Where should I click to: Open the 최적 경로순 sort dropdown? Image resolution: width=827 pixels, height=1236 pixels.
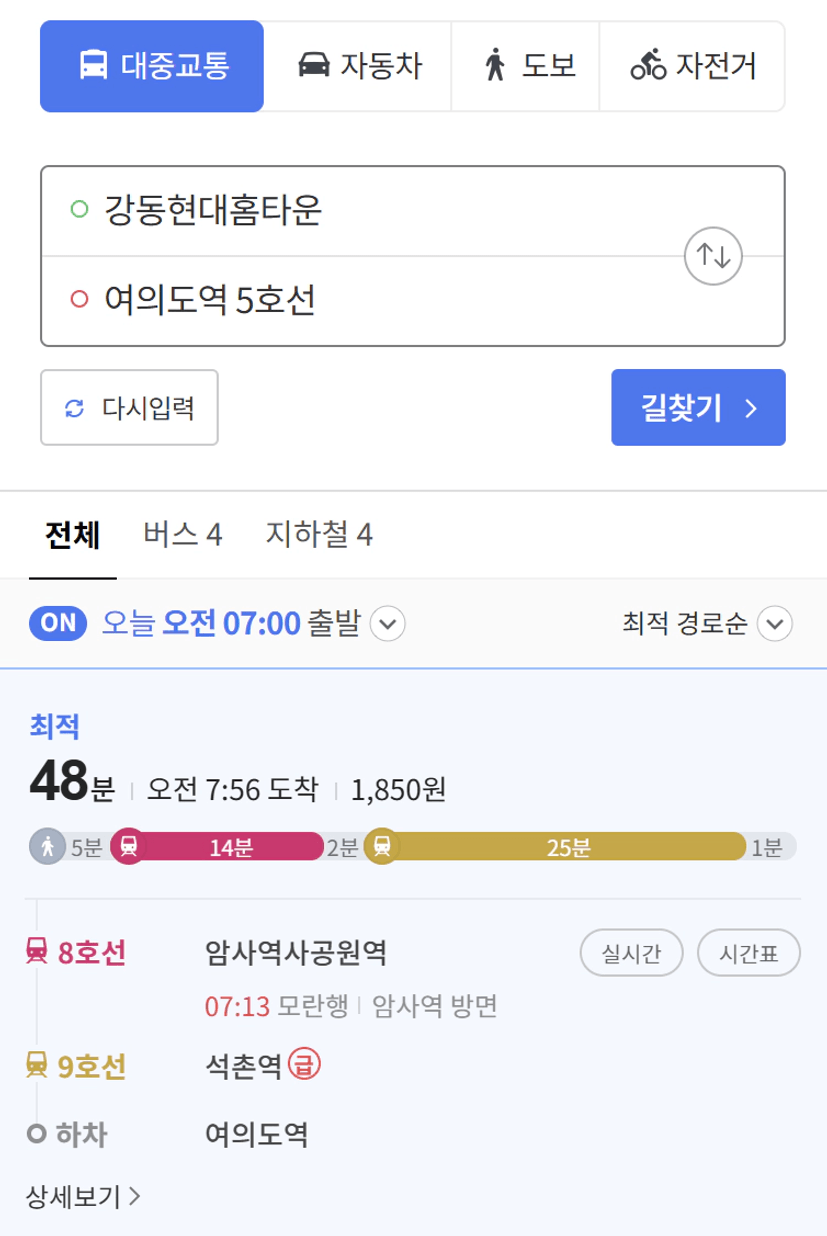[707, 624]
